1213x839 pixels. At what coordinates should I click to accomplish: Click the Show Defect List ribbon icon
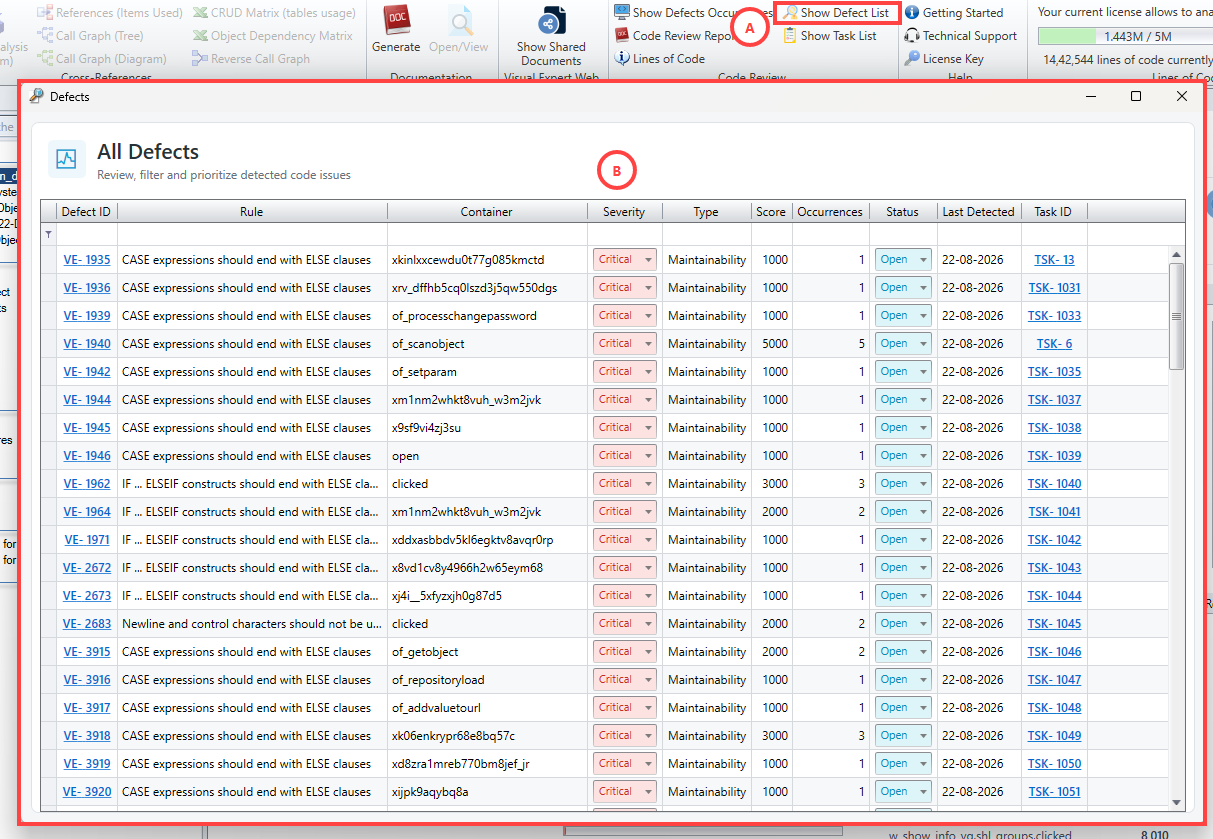coord(790,13)
